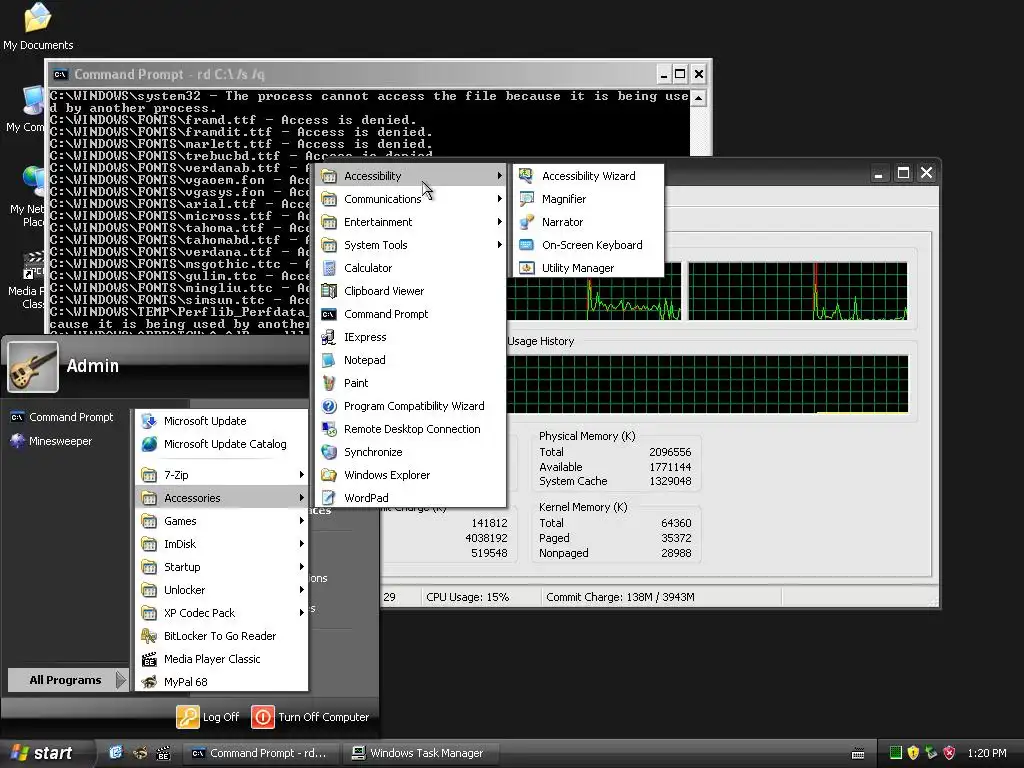Viewport: 1024px width, 768px height.
Task: Open Microsoft Update Catalog icon
Action: tap(149, 444)
